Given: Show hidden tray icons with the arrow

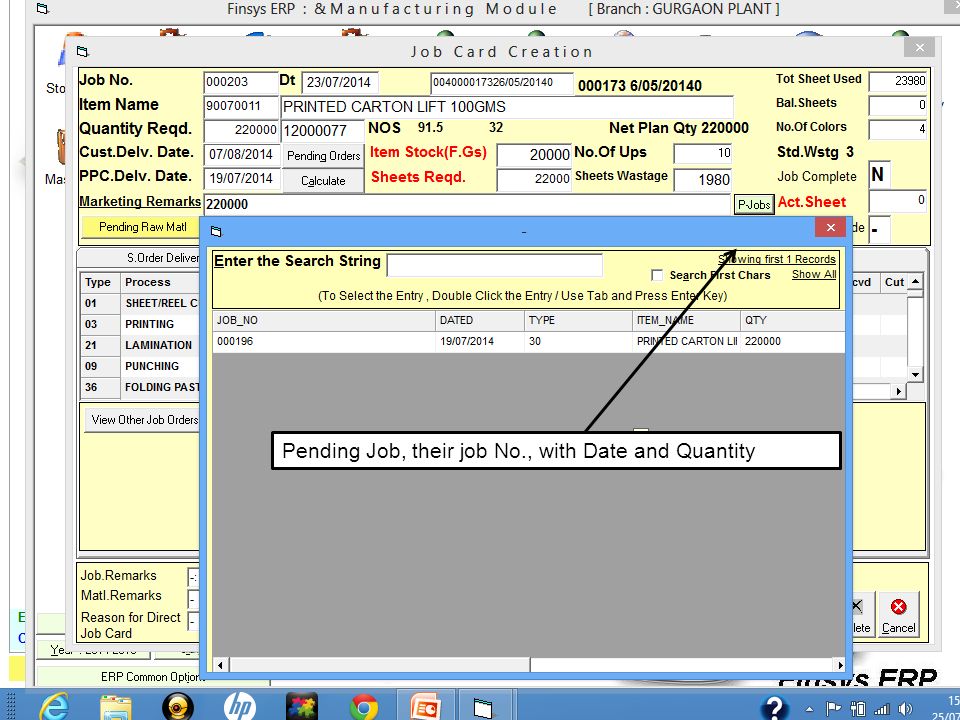Looking at the screenshot, I should (x=809, y=710).
